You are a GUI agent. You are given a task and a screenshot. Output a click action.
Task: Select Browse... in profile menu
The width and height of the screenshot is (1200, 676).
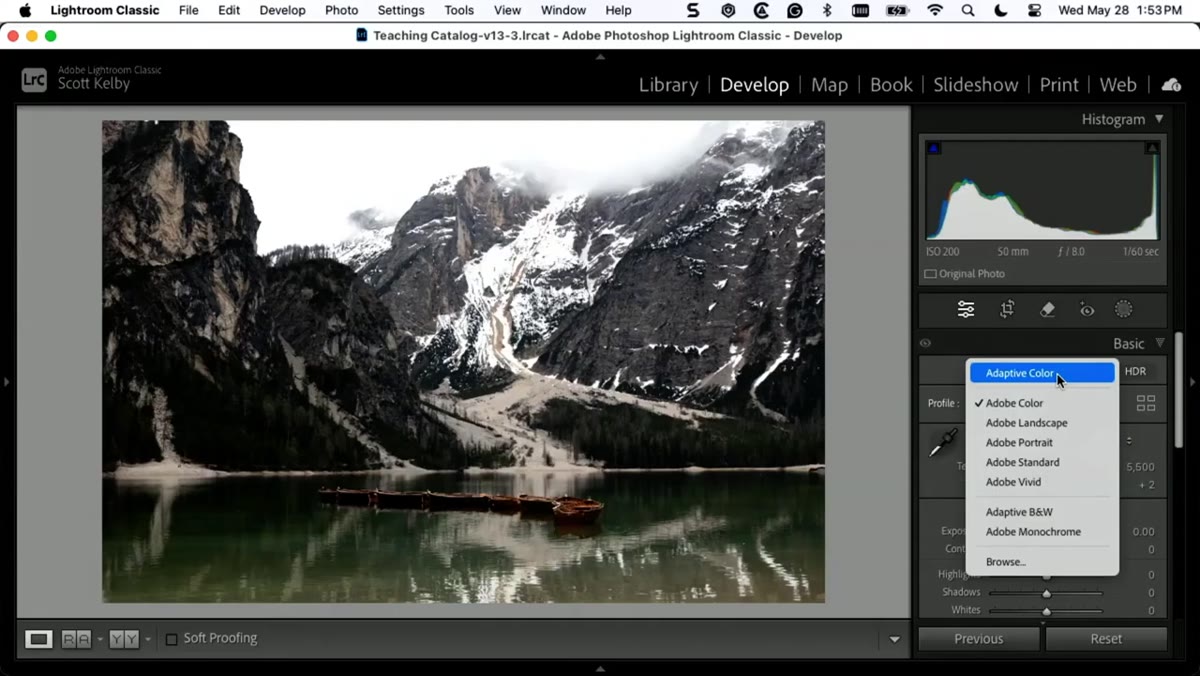tap(1042, 562)
